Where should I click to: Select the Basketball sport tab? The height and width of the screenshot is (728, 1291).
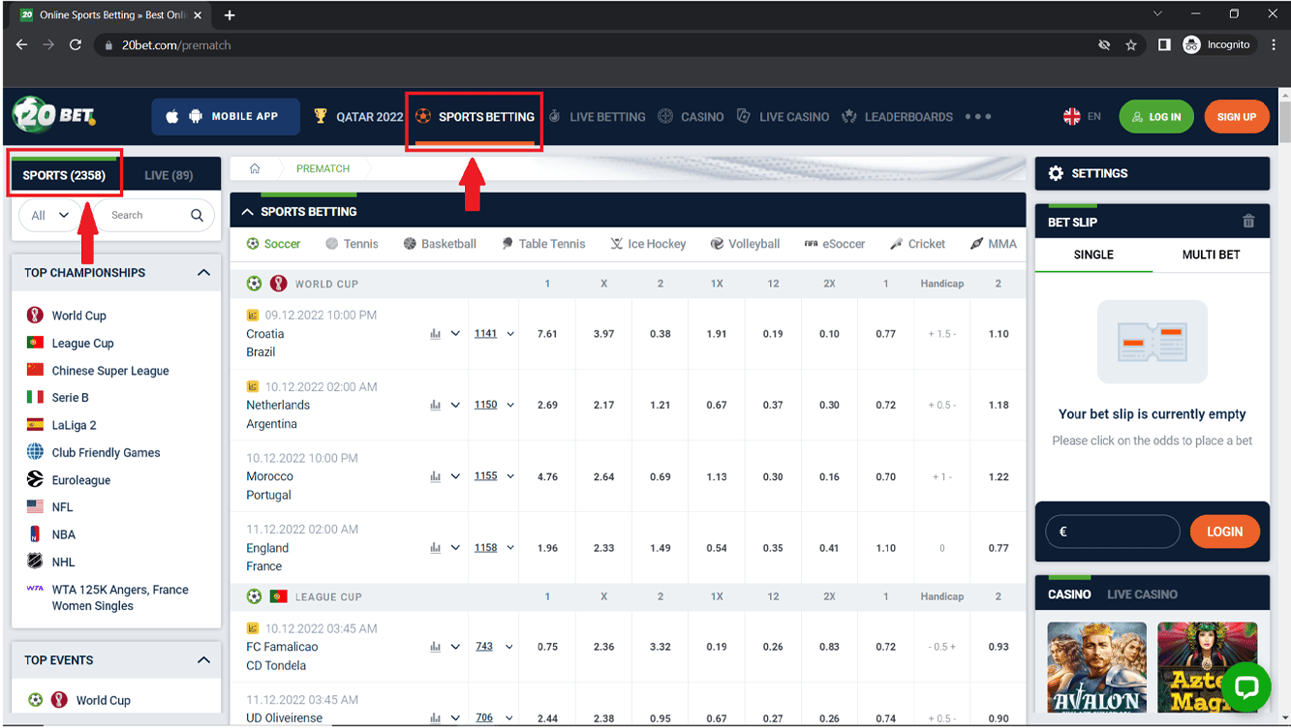440,244
